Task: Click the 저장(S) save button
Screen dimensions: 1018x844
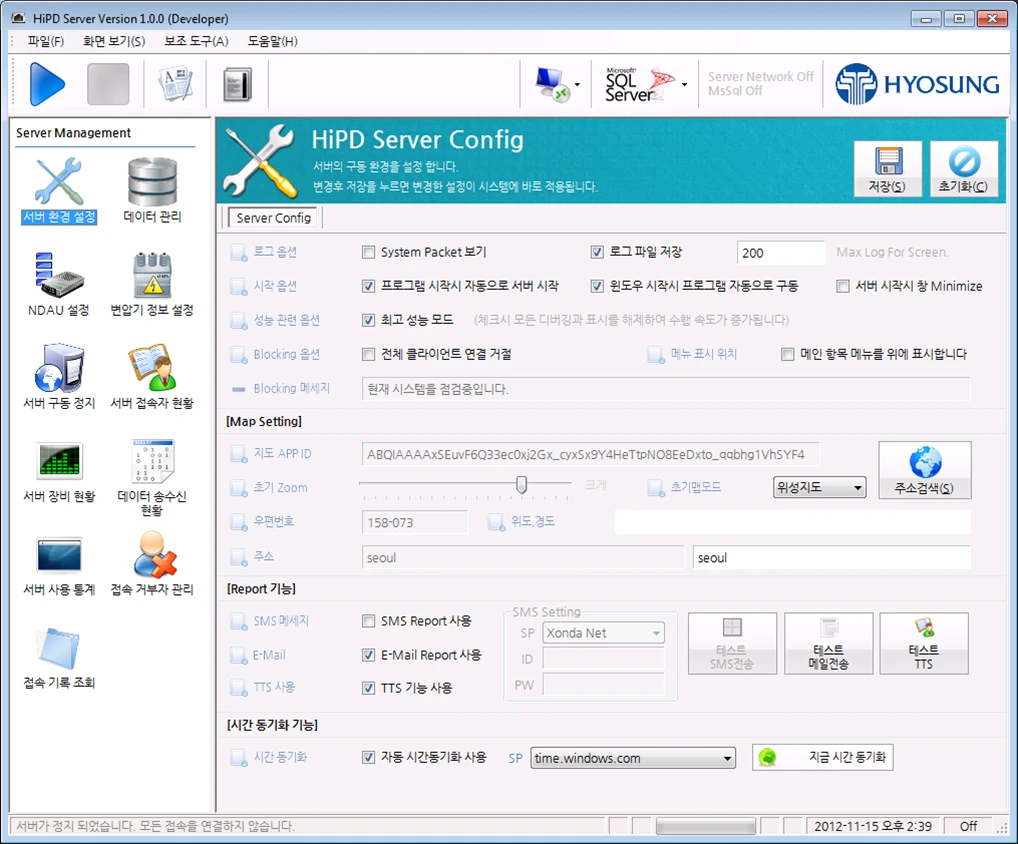Action: (x=888, y=169)
